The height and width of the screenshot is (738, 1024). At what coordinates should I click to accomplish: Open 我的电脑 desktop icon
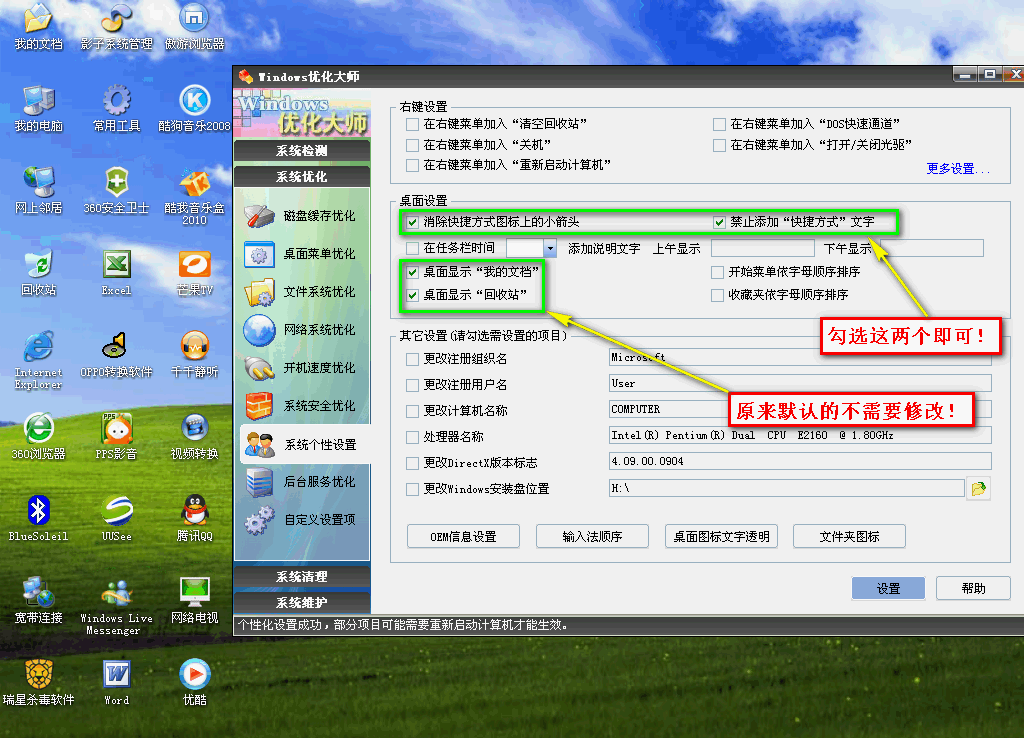pos(39,108)
